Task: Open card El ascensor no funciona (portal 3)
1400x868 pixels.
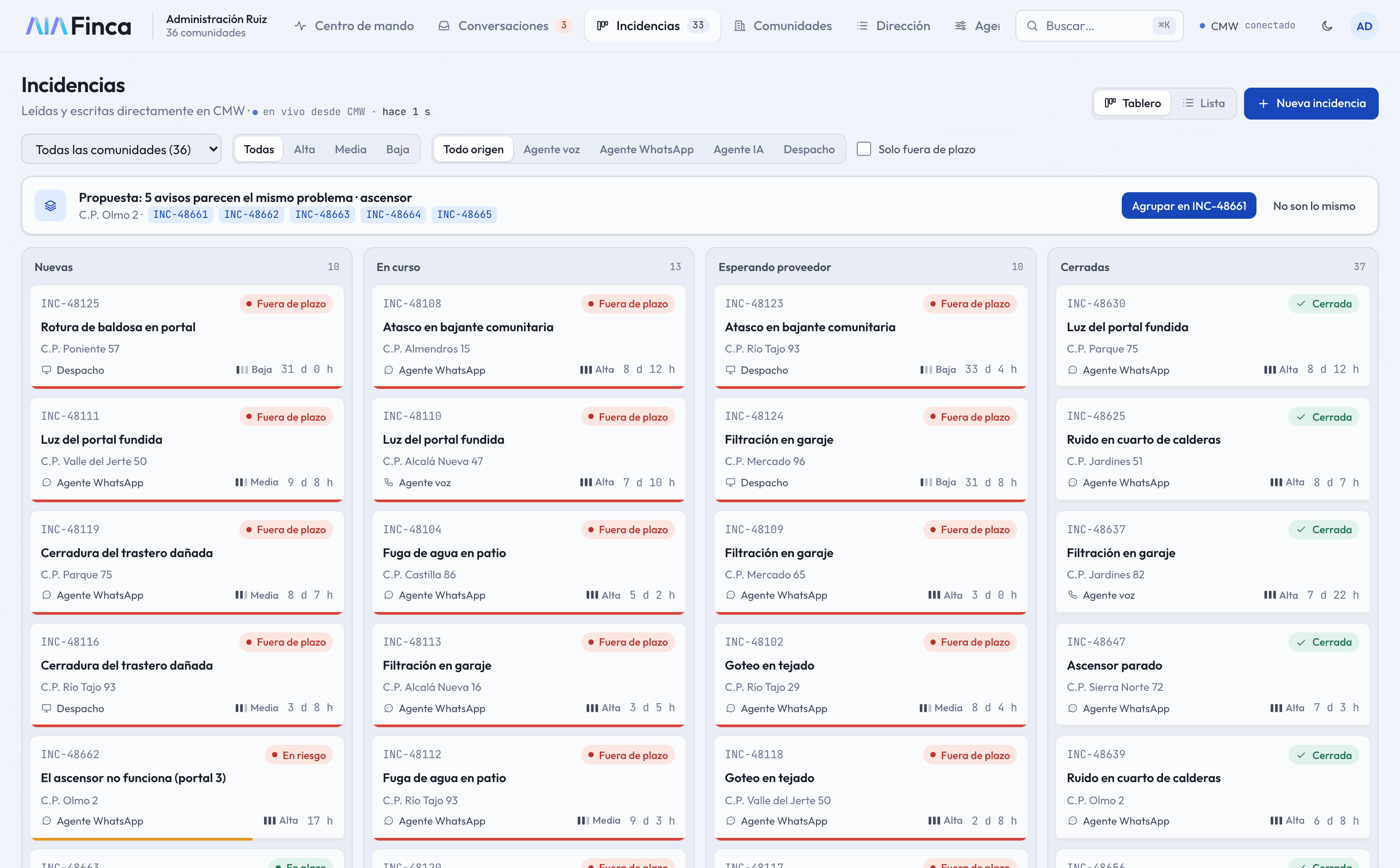Action: coord(187,788)
